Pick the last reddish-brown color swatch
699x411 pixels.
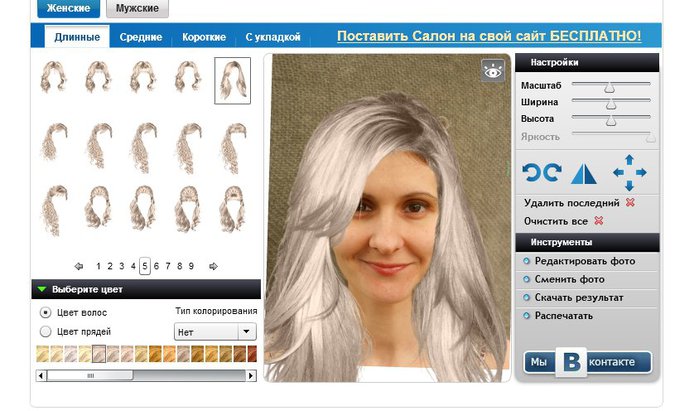(252, 354)
